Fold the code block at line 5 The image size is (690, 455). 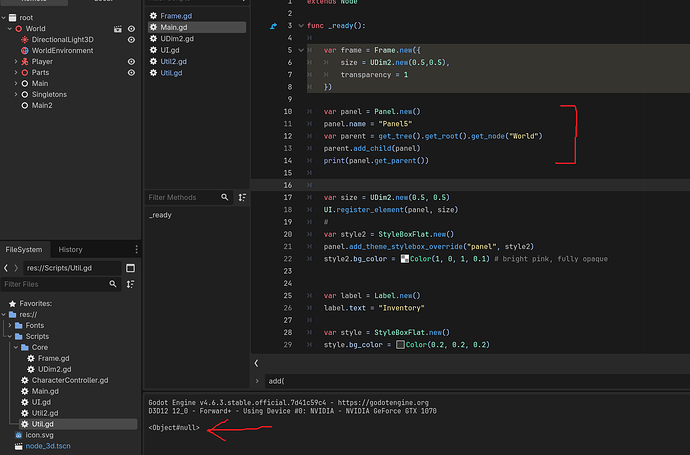tap(301, 50)
